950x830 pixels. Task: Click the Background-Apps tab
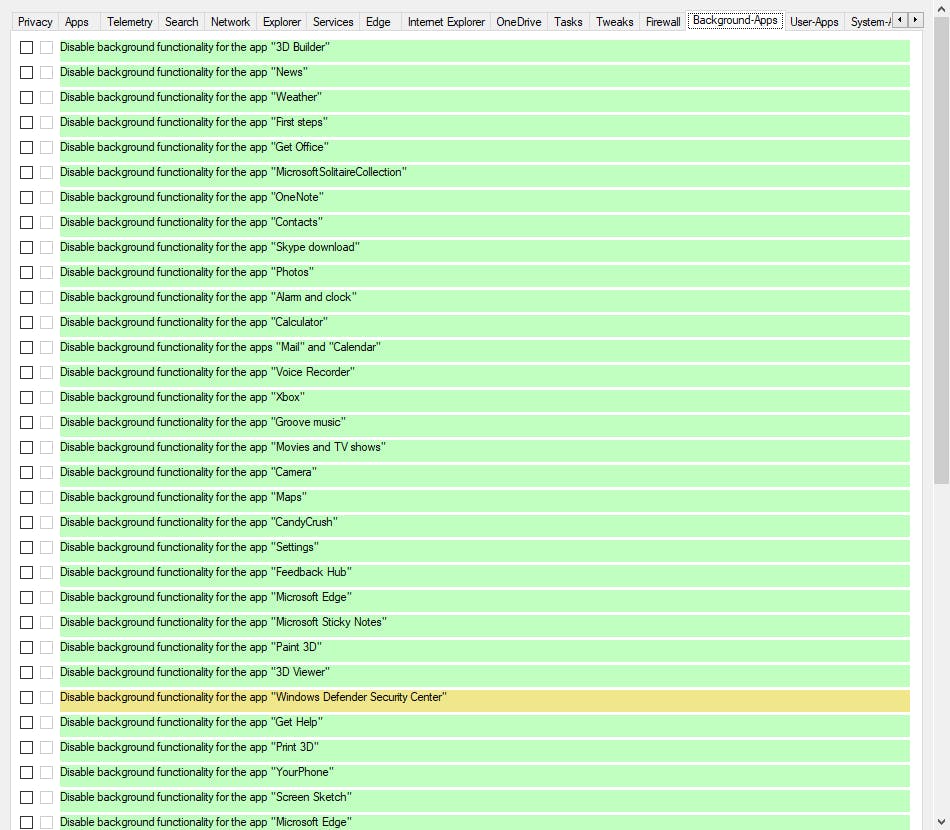click(x=735, y=21)
